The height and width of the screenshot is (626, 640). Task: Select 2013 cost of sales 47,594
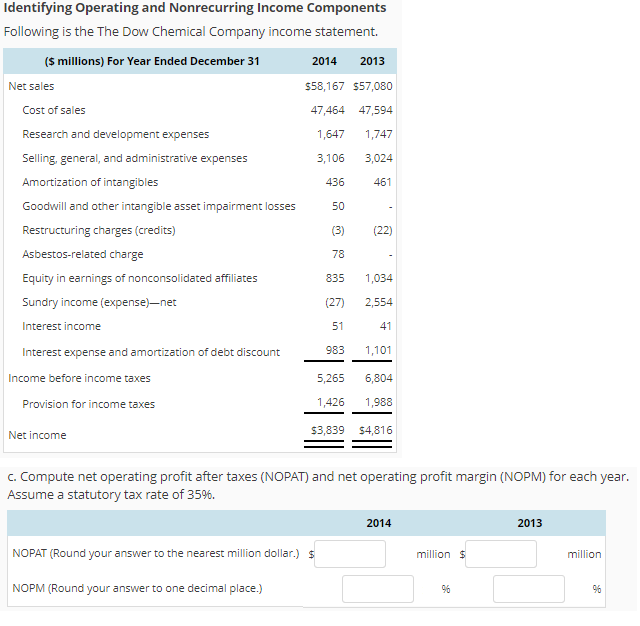click(376, 110)
